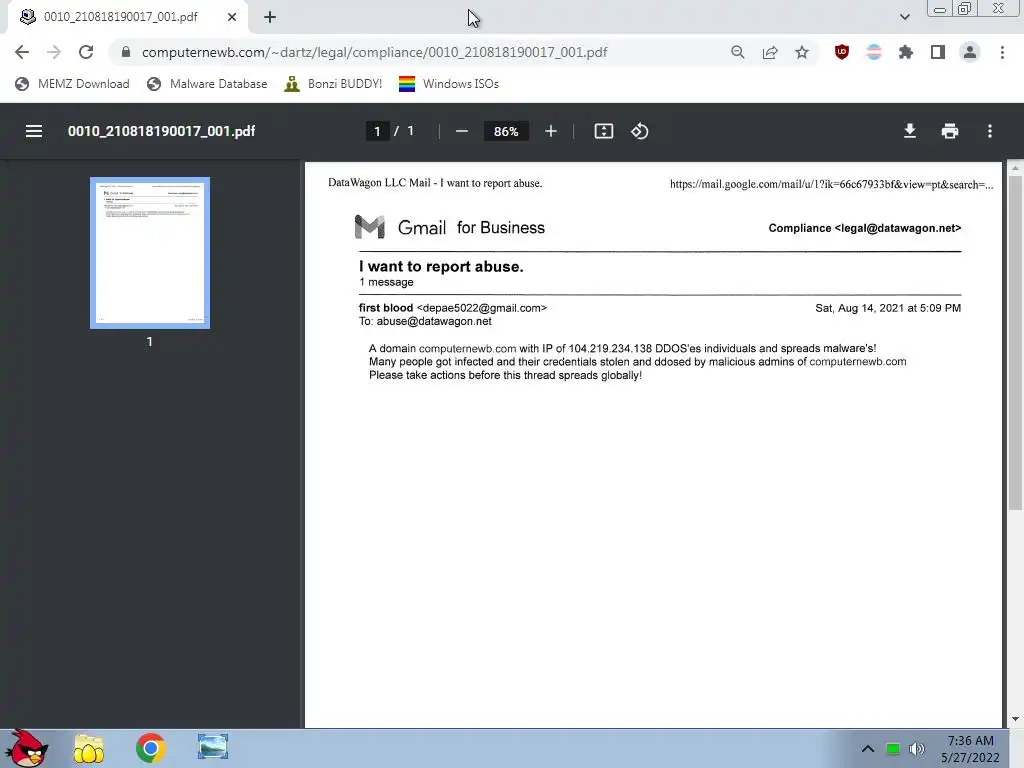Click the mail.google.com URL in the PDF header
This screenshot has width=1024, height=768.
coord(831,184)
